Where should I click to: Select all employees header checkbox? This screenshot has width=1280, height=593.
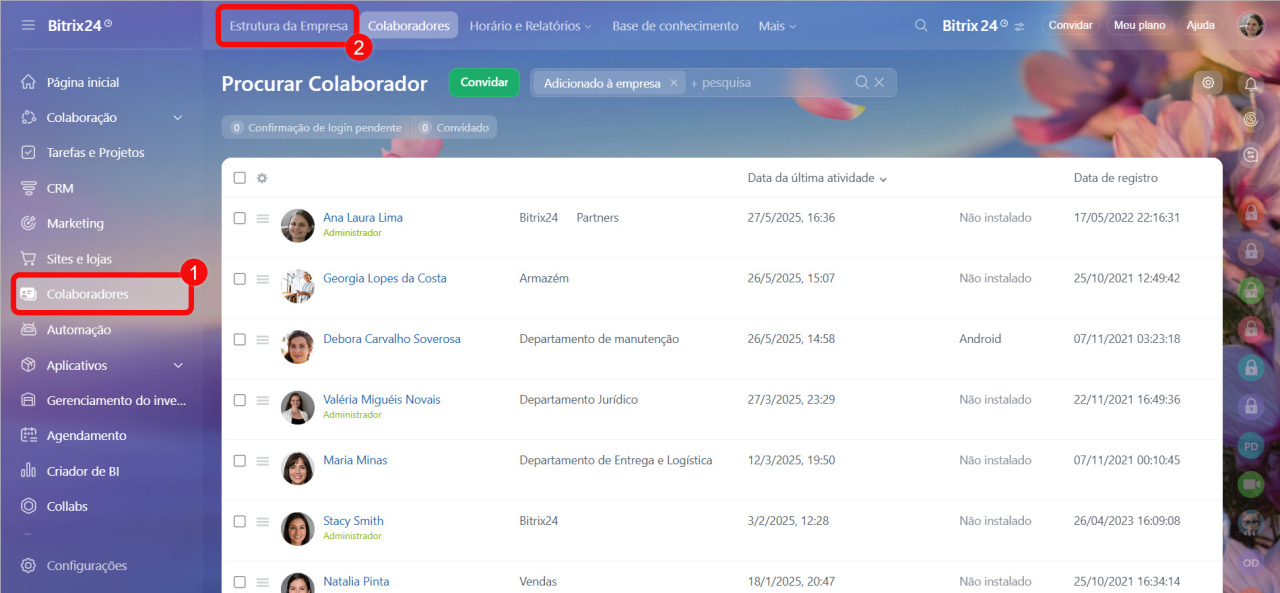[x=239, y=178]
